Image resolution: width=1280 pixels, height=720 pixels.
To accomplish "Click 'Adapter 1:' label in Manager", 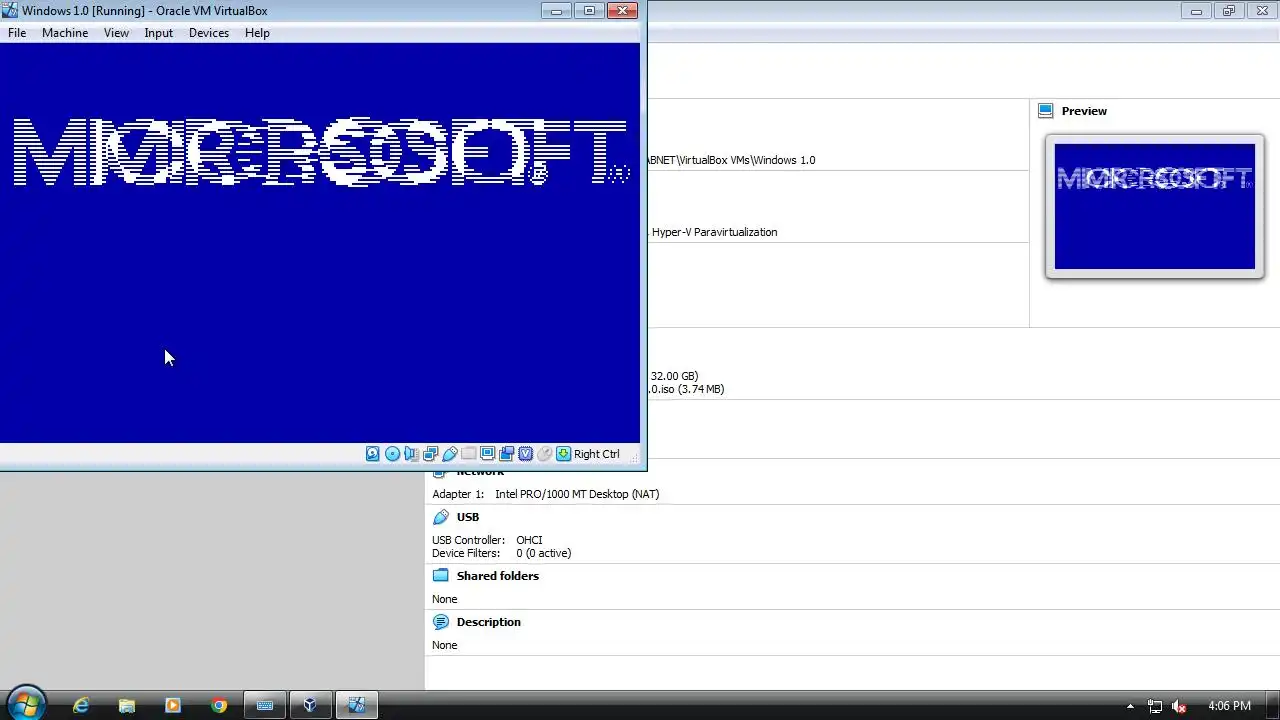I will (458, 494).
